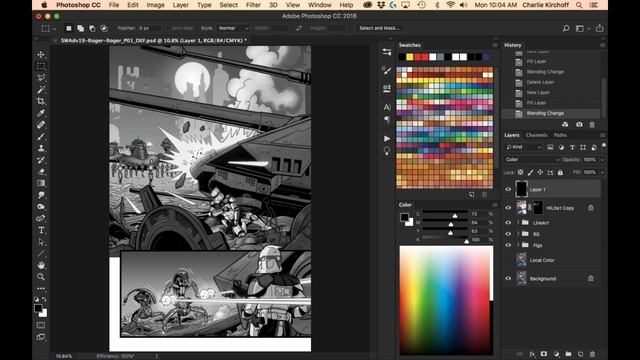Select the Local Color layer
640x360 pixels.
[x=551, y=260]
